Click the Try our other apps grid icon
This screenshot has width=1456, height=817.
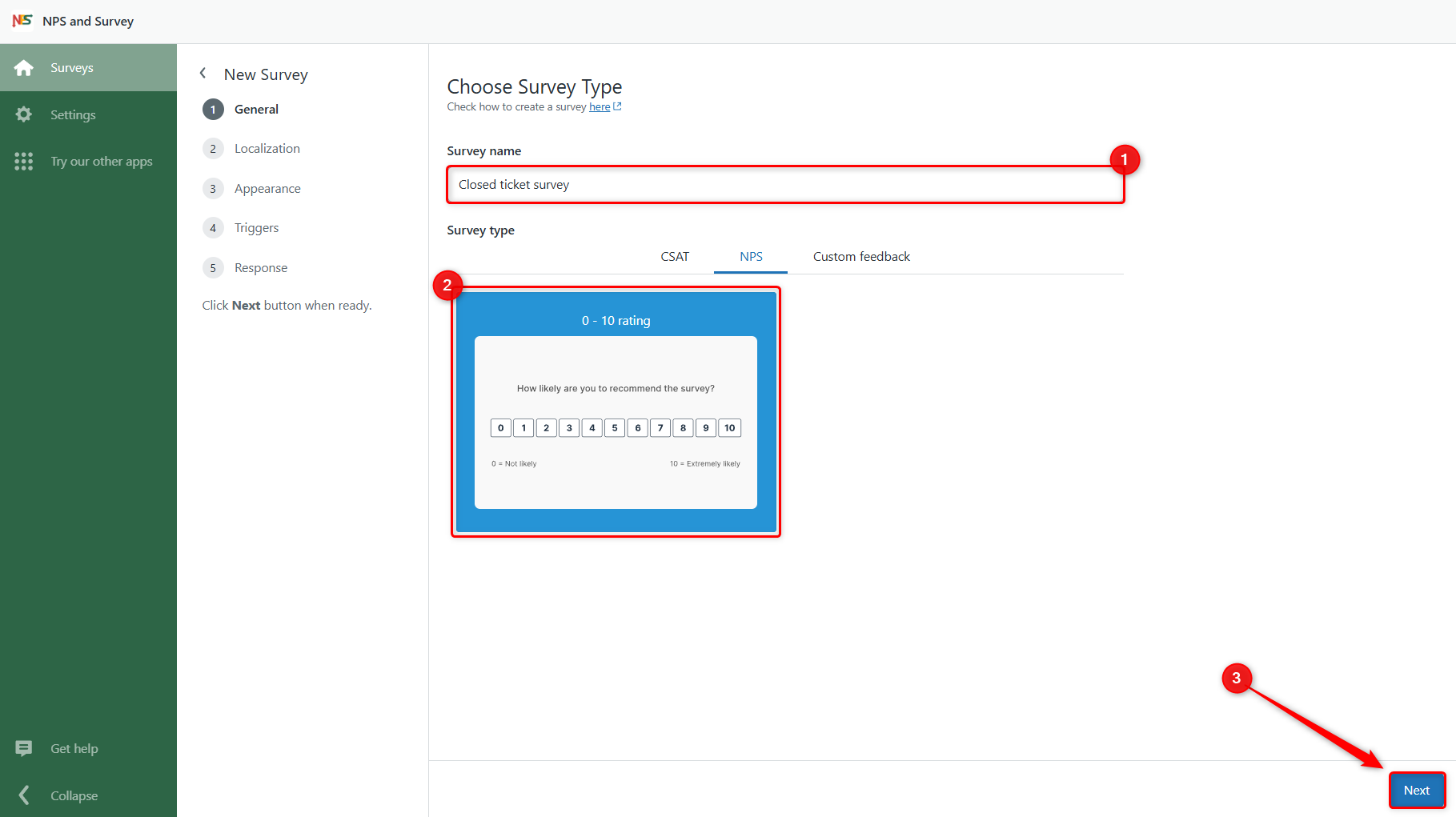click(x=24, y=161)
